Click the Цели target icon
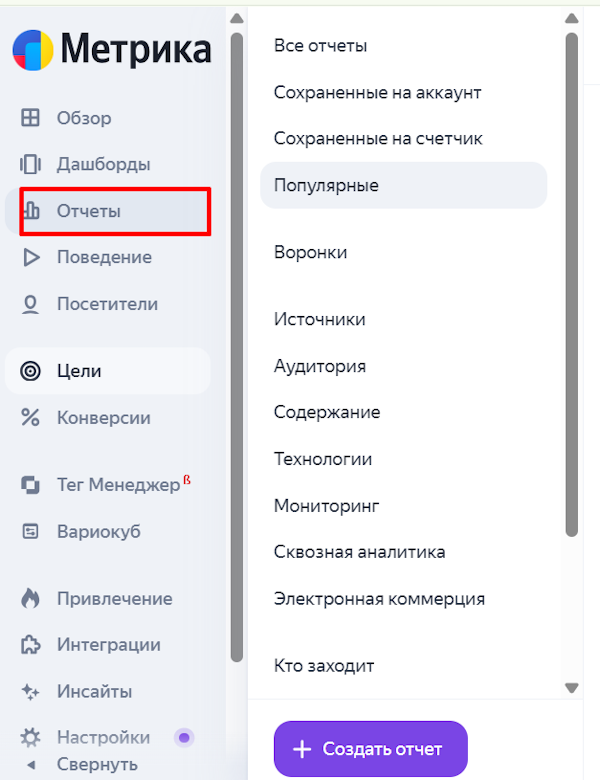 click(31, 371)
